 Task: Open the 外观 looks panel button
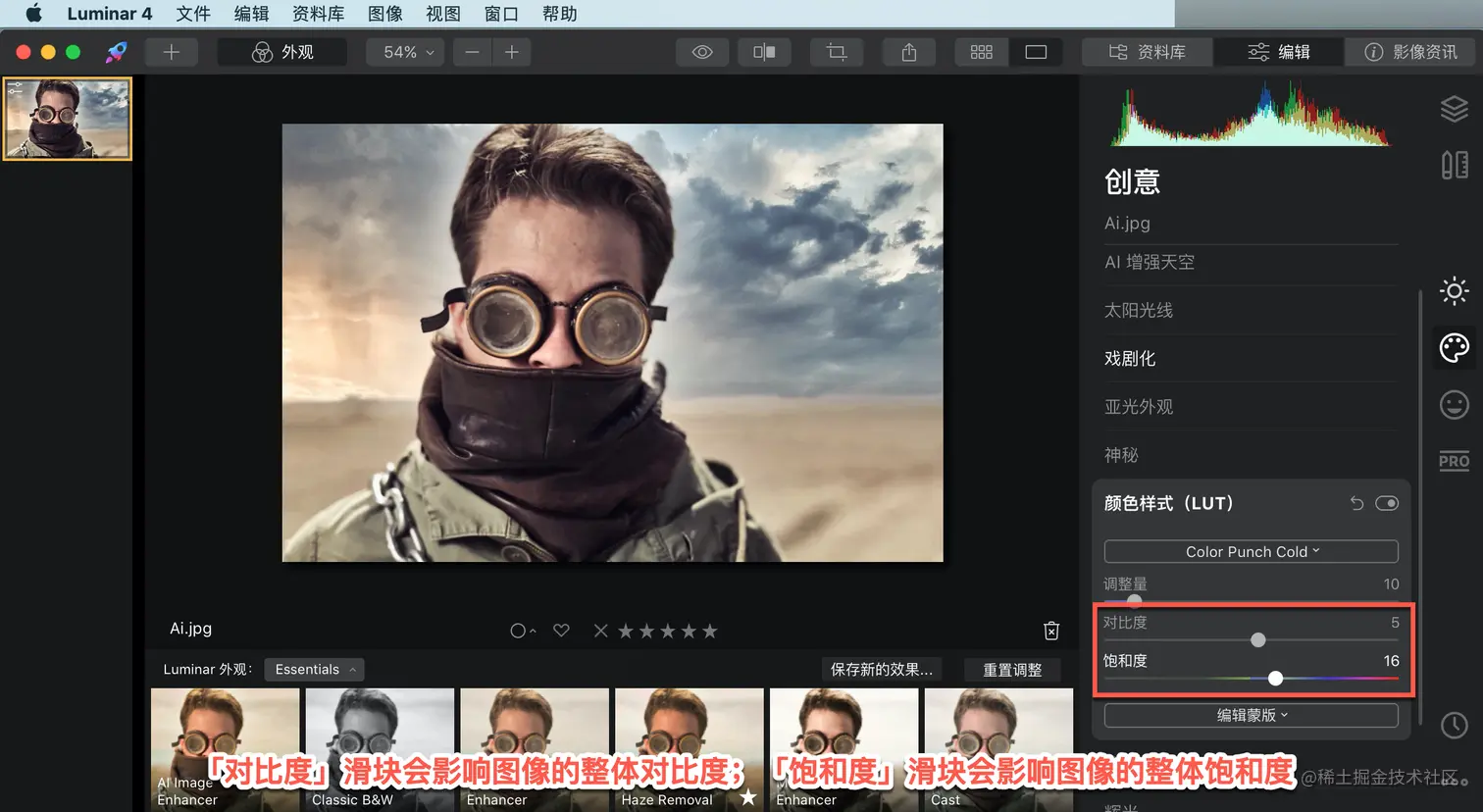pyautogui.click(x=282, y=52)
